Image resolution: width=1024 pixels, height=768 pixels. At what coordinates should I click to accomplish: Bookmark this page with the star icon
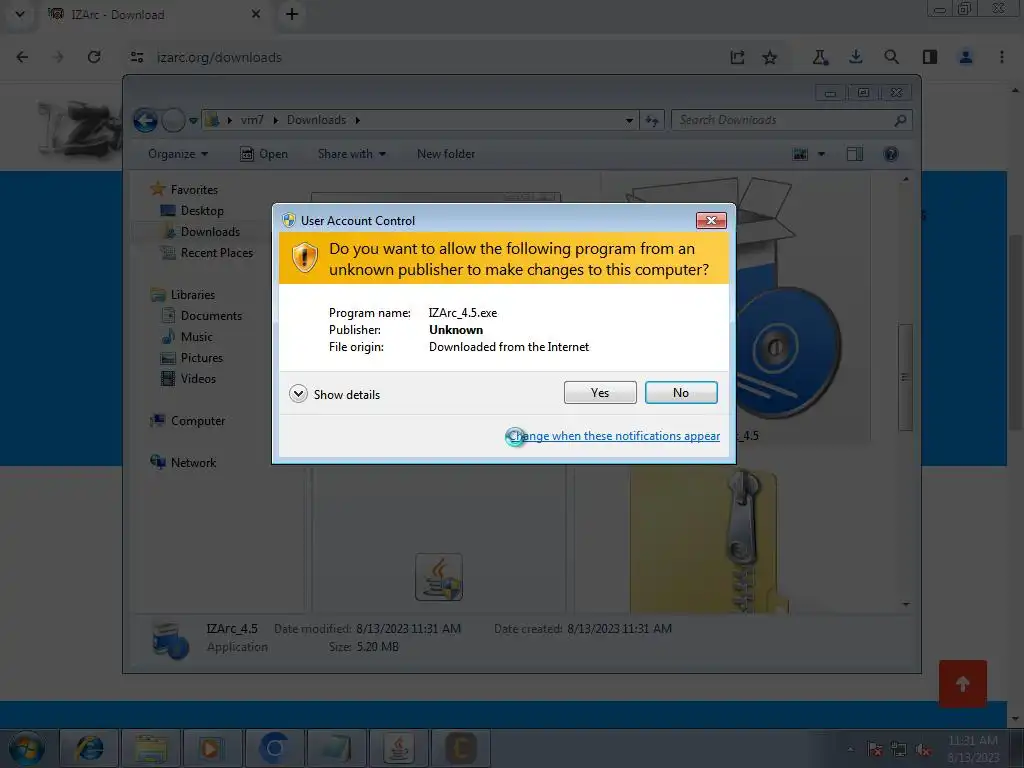[x=770, y=57]
